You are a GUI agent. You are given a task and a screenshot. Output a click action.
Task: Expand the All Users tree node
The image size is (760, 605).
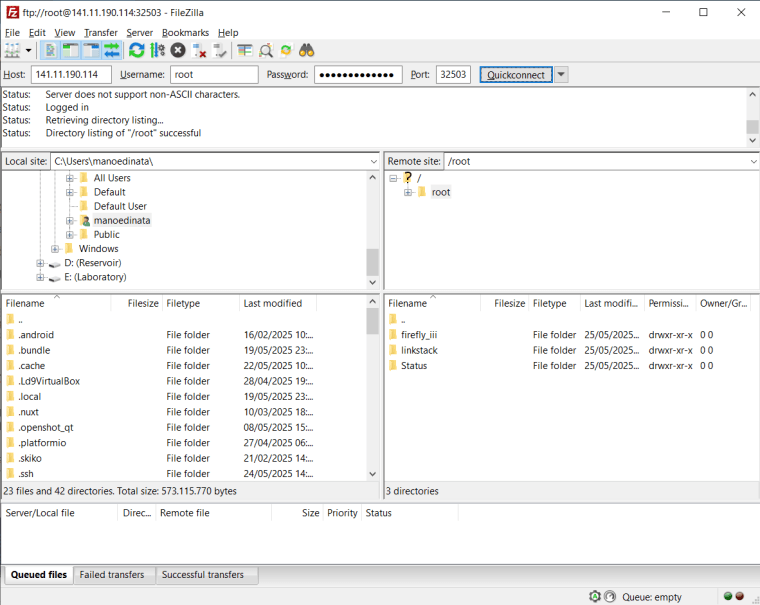point(70,178)
